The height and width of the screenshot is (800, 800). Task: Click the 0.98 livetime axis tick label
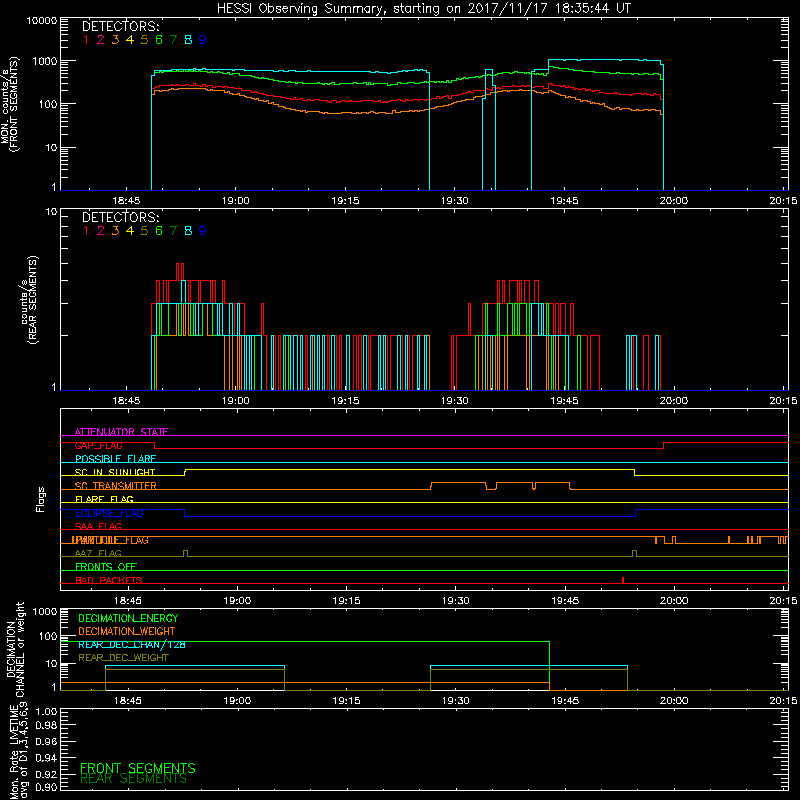pyautogui.click(x=46, y=725)
